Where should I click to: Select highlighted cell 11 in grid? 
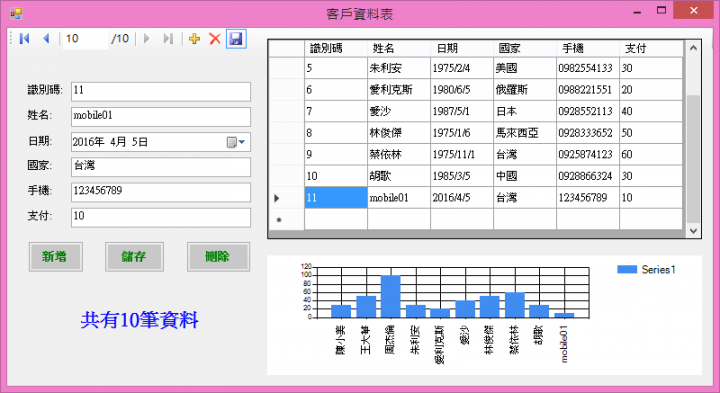click(x=336, y=198)
